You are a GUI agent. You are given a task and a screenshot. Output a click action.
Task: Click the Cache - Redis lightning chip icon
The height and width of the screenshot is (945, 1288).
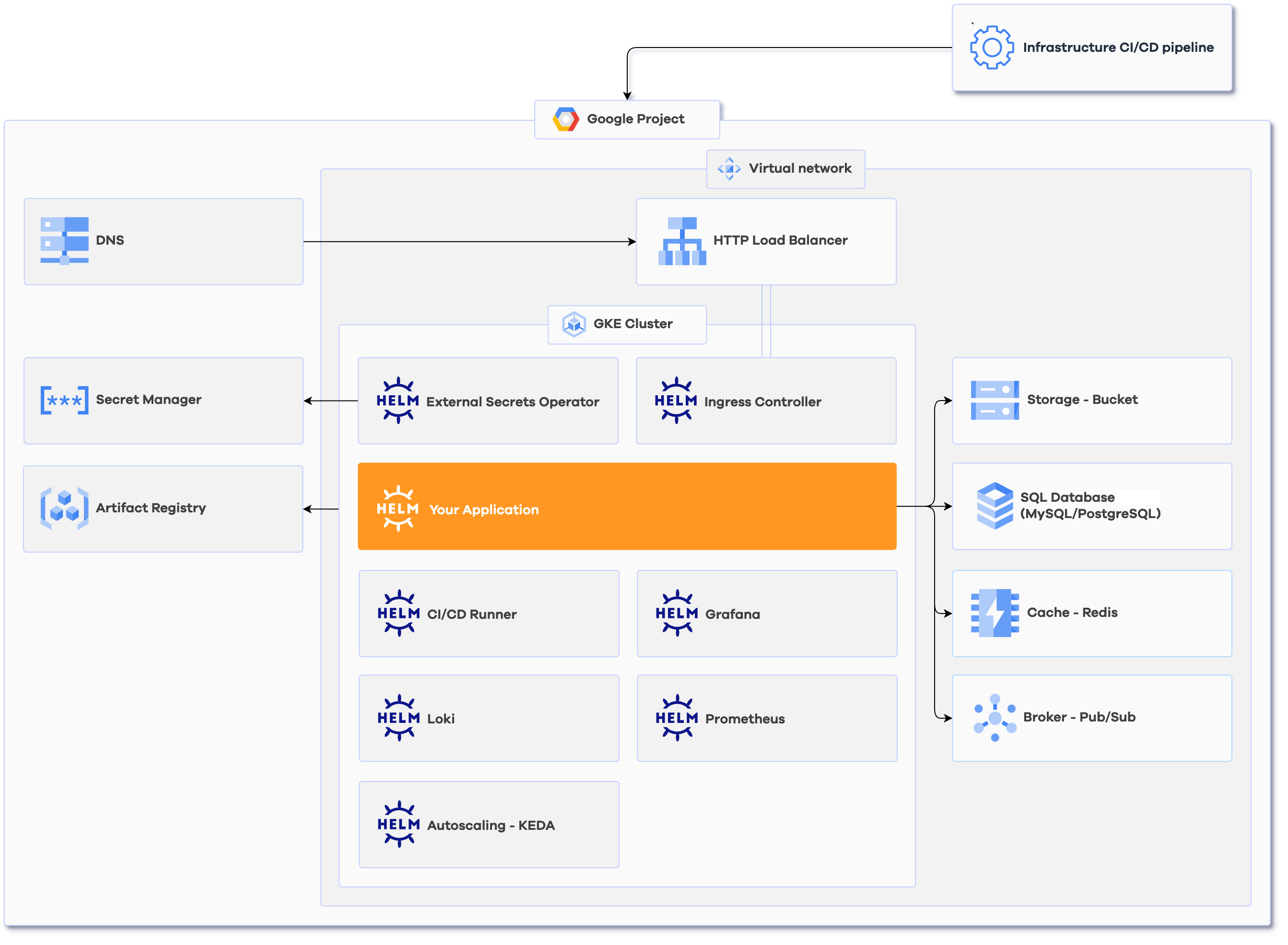point(995,613)
